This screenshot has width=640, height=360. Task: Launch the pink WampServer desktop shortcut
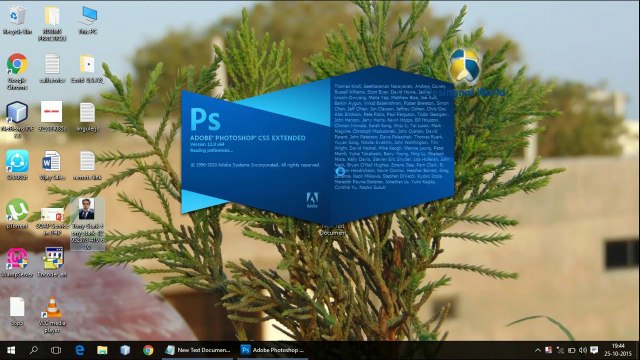pyautogui.click(x=17, y=262)
